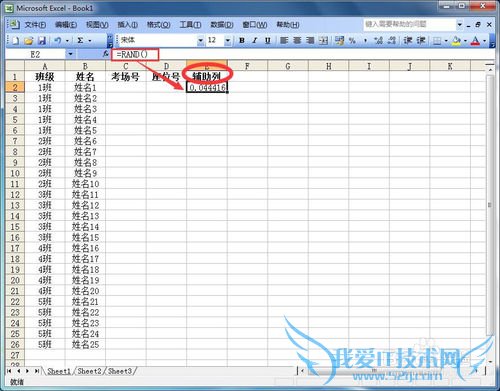Switch to Sheet1 tab
Image resolution: width=500 pixels, height=391 pixels.
click(x=59, y=371)
